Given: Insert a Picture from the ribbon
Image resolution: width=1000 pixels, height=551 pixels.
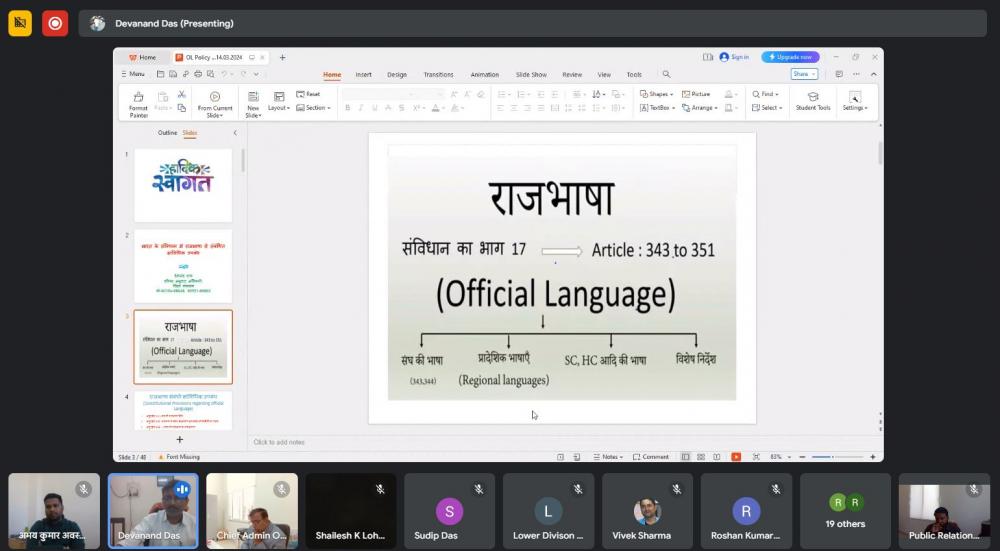Looking at the screenshot, I should coord(696,94).
